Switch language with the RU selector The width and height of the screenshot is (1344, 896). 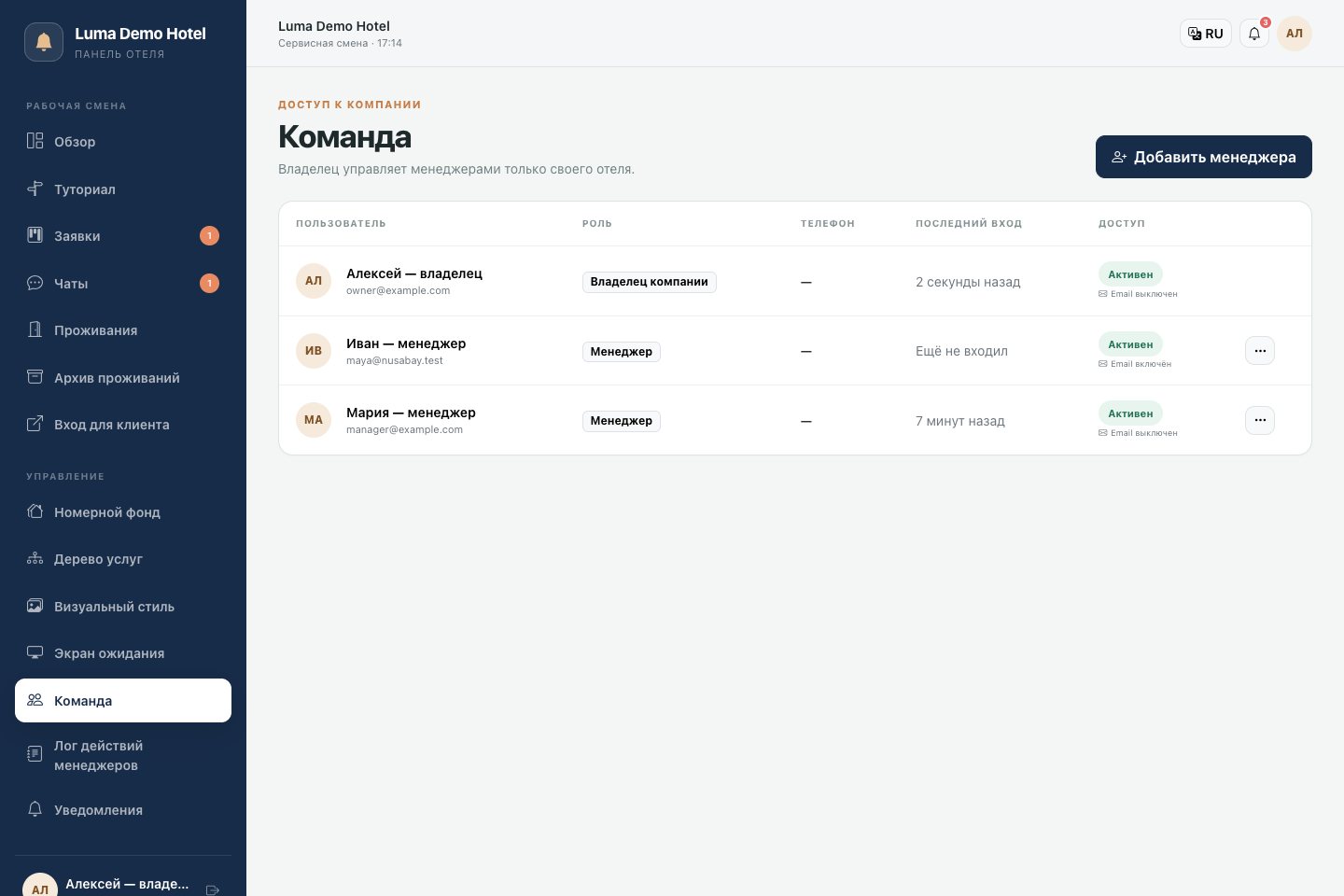[x=1206, y=34]
